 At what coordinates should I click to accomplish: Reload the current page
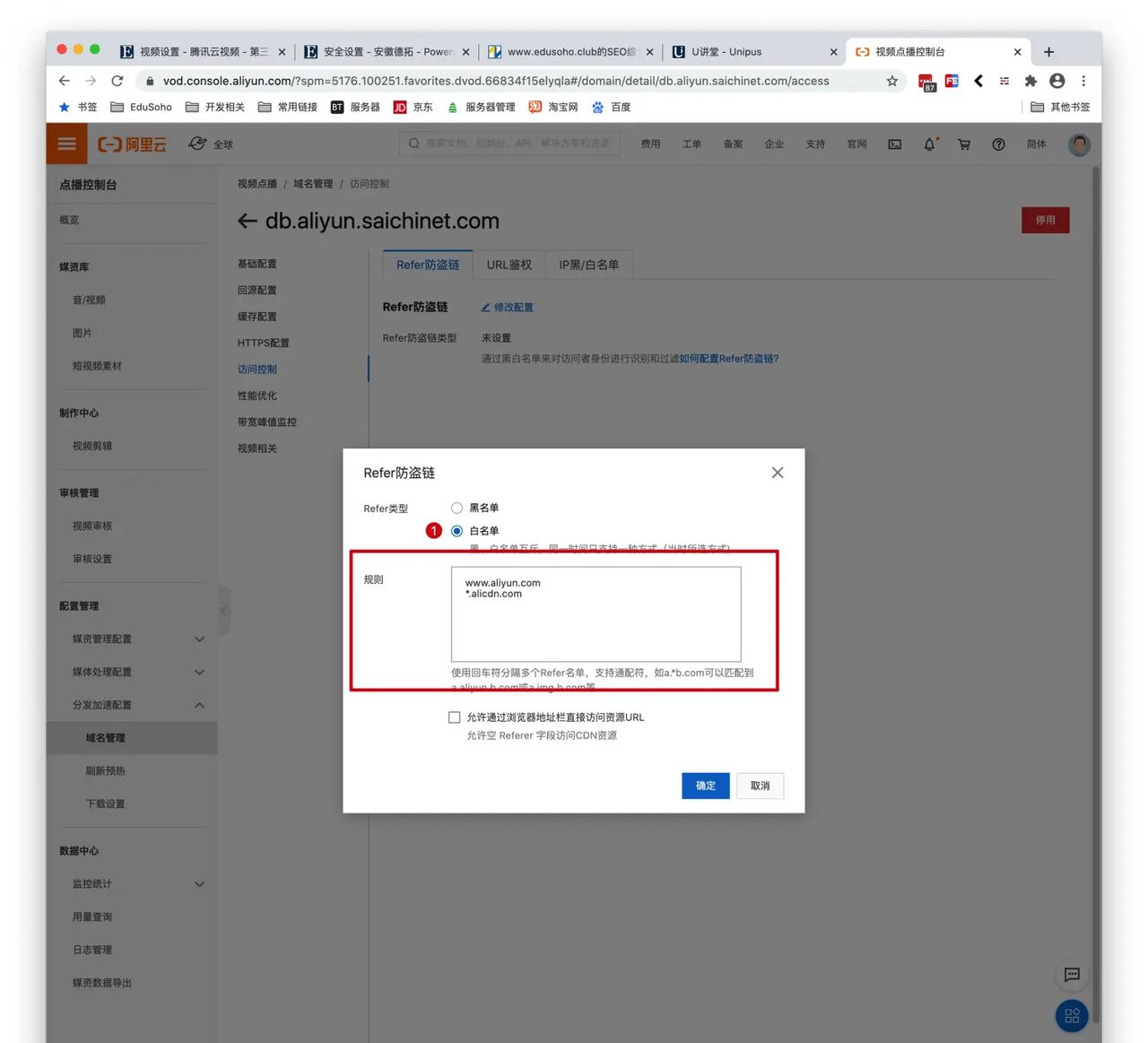pyautogui.click(x=117, y=81)
